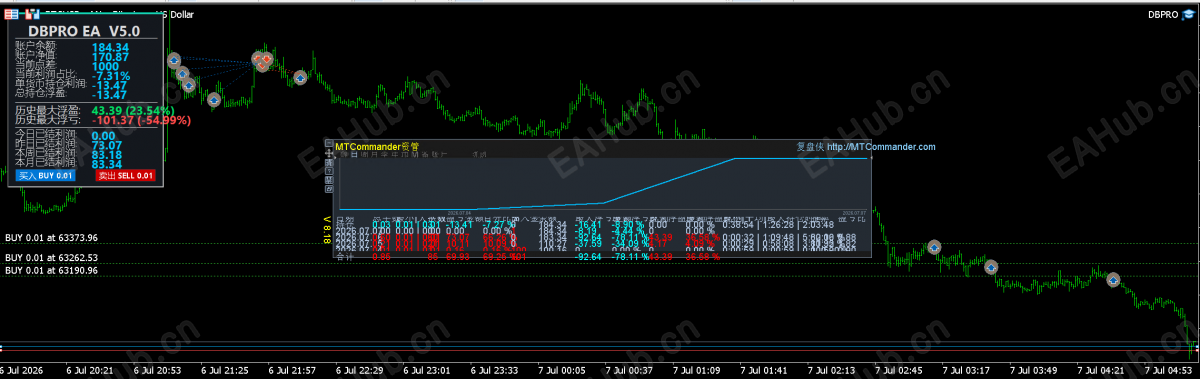Screen dimensions: 1200x379
Task: Click the DBPRO EA V5.0 panel title
Action: pos(84,32)
